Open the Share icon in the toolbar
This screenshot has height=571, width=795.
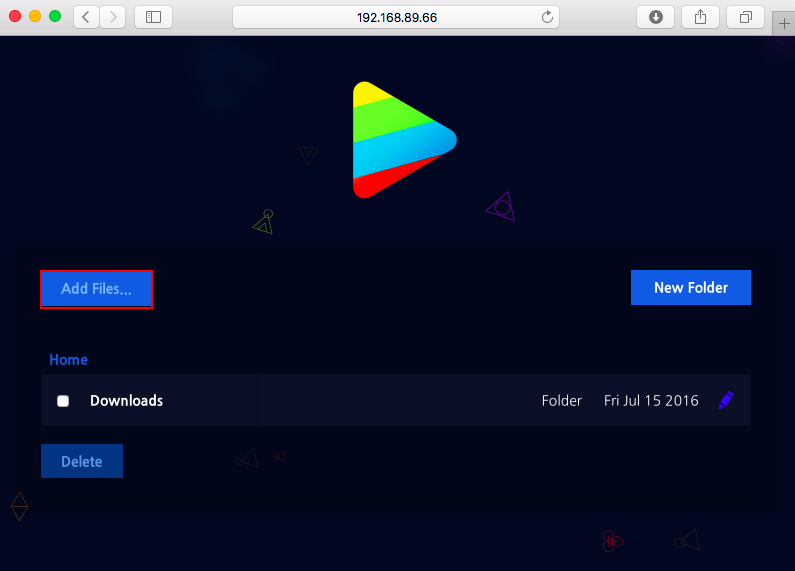pos(700,17)
